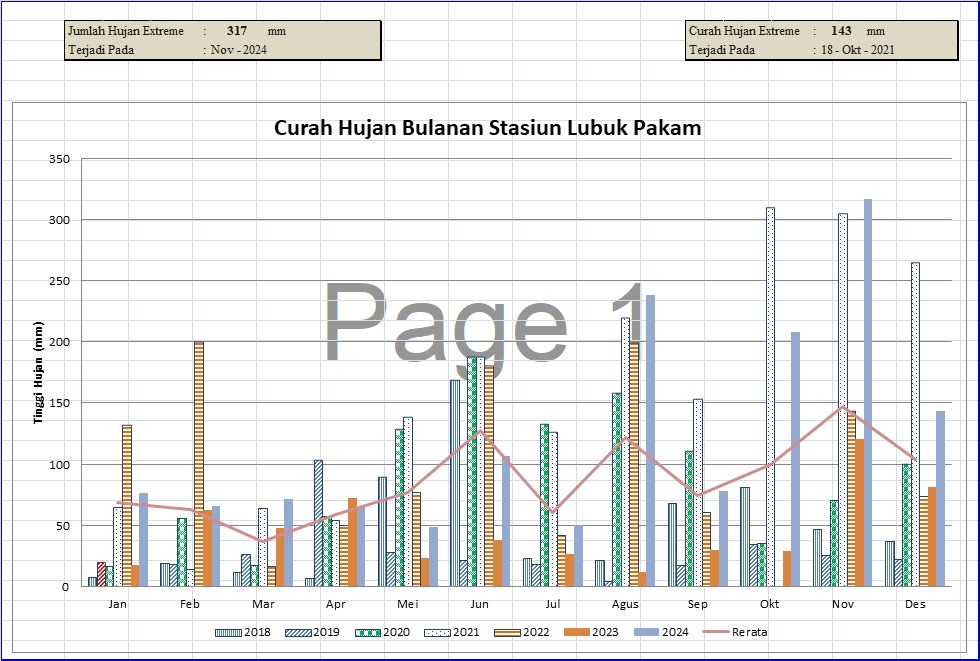Select the chart title Curah Hujan Bulanan
Image resolution: width=980 pixels, height=661 pixels.
[488, 128]
